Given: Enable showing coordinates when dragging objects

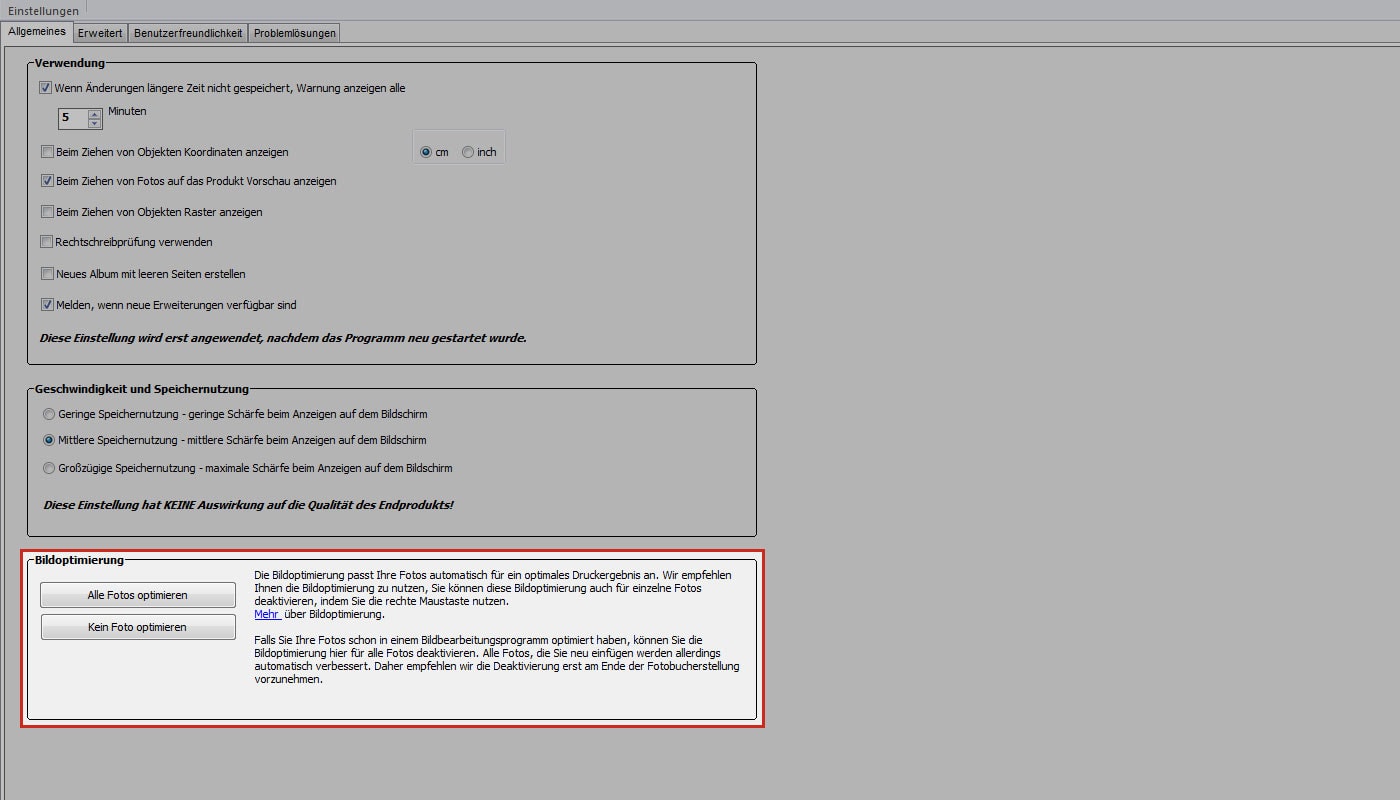Looking at the screenshot, I should [x=47, y=152].
